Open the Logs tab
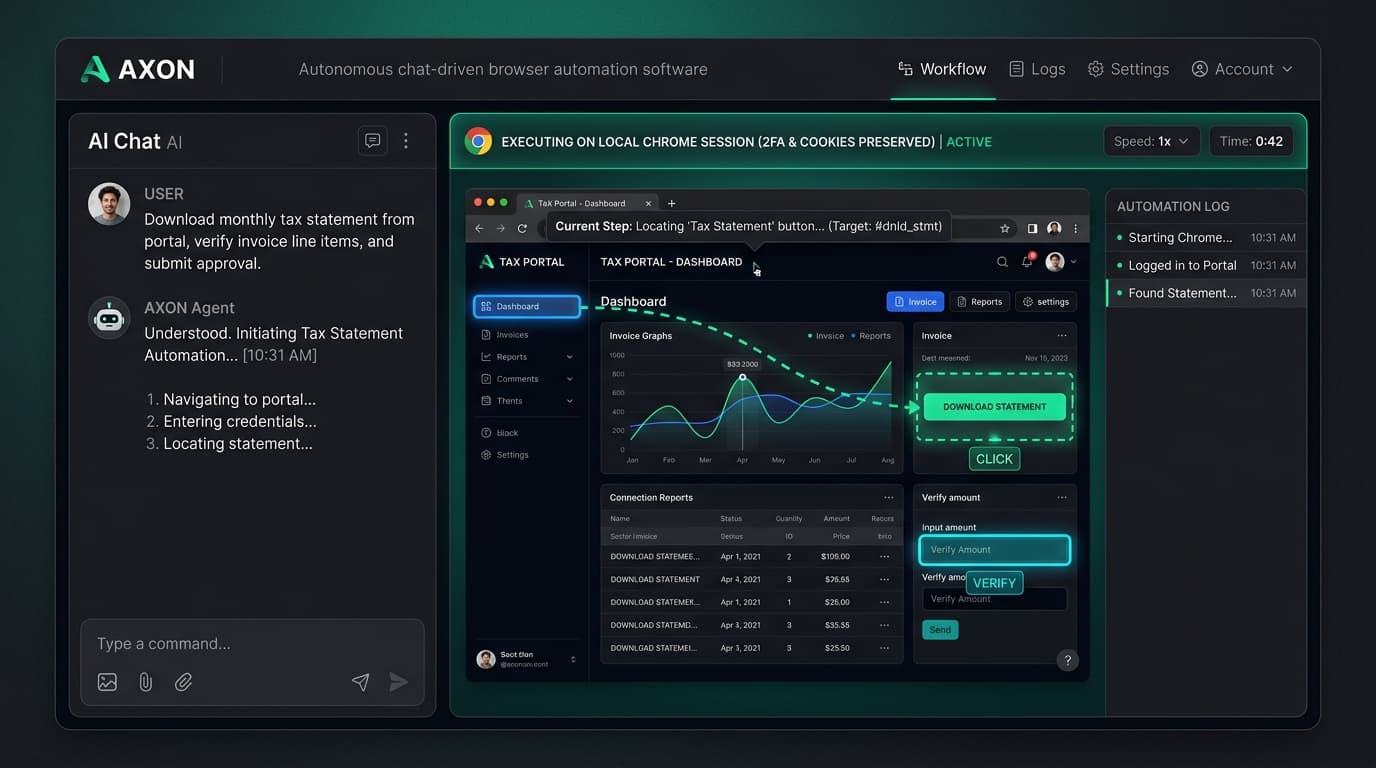 click(x=1037, y=69)
